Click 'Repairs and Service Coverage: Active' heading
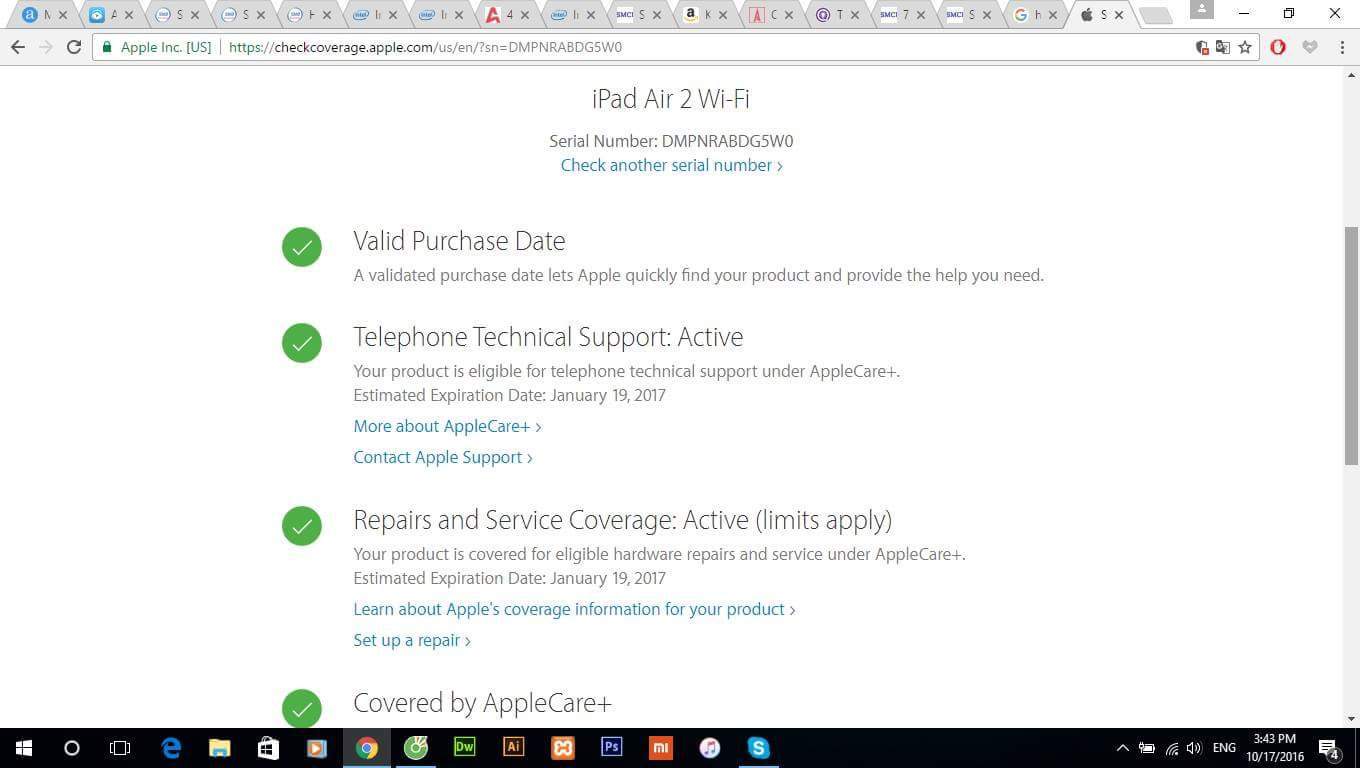 [622, 520]
